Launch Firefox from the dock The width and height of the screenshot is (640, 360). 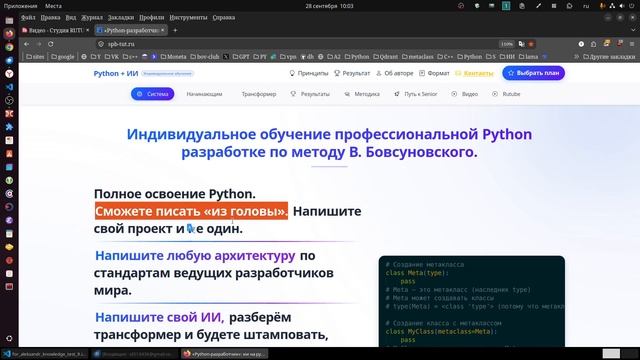coord(9,34)
